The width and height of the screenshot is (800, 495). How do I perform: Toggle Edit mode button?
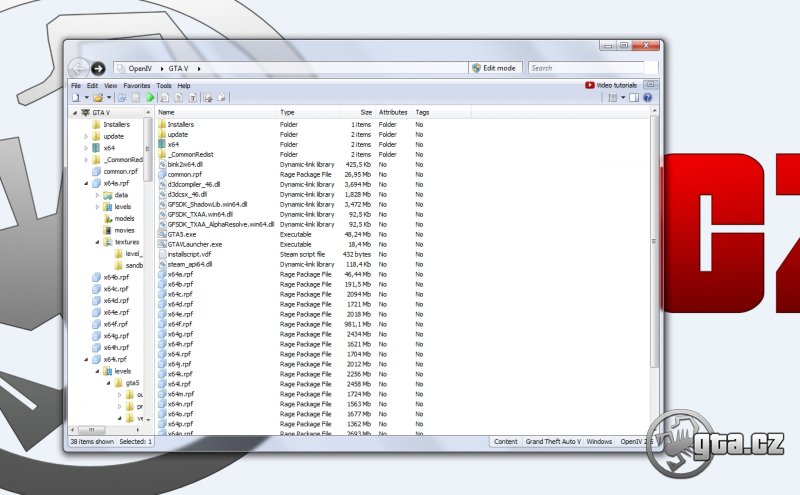495,68
